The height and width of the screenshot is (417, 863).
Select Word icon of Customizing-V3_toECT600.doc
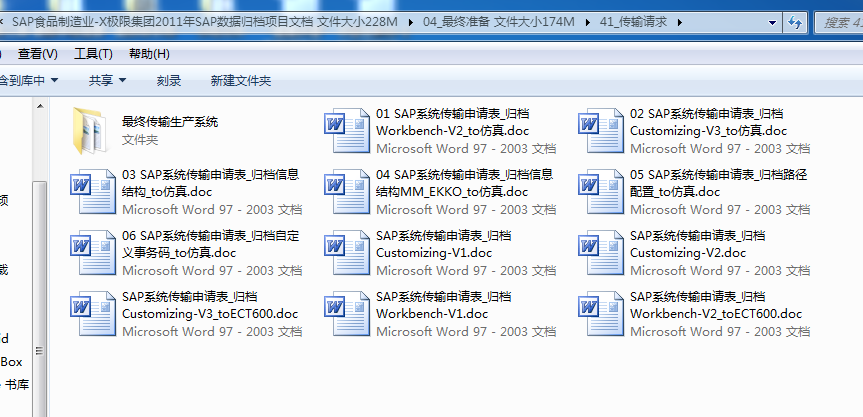click(93, 314)
